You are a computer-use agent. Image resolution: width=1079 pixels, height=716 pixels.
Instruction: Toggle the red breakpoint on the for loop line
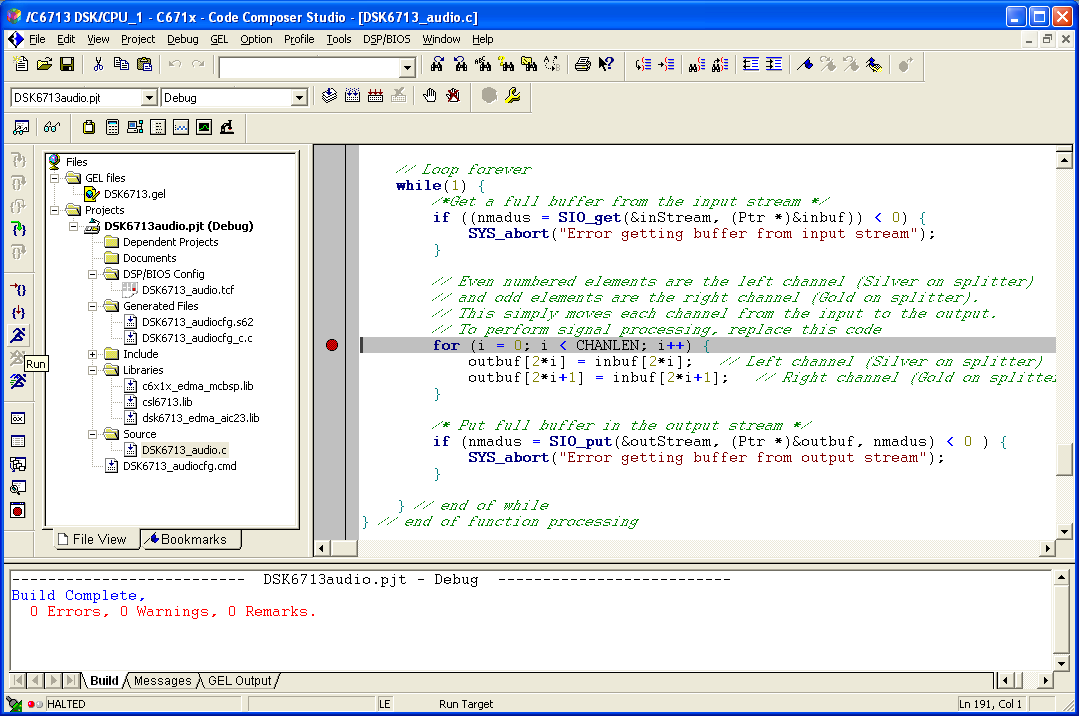coord(332,345)
